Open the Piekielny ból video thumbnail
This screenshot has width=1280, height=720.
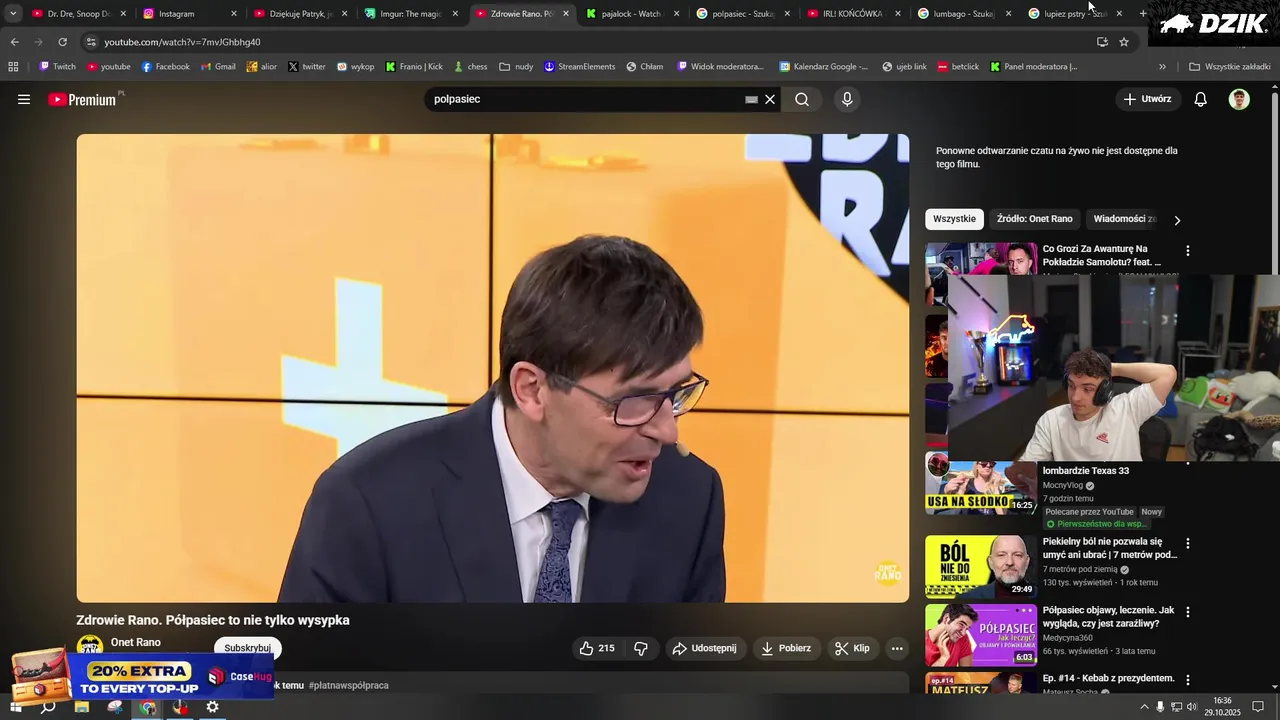point(981,566)
